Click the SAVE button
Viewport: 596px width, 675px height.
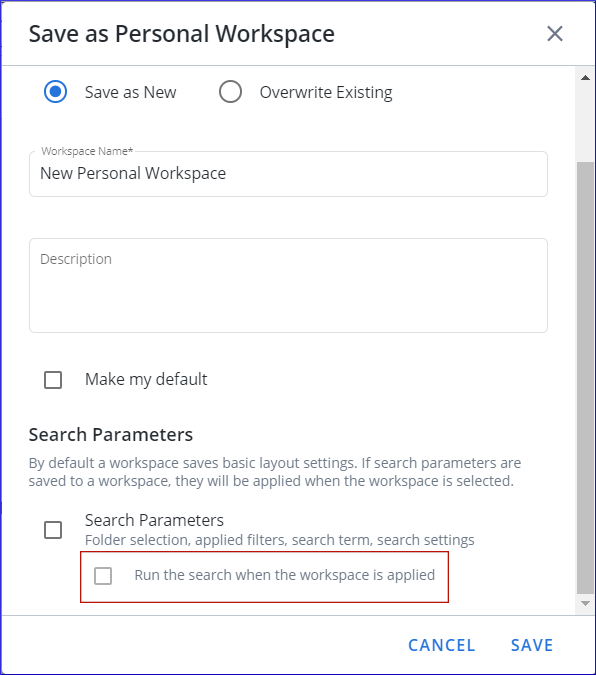[x=532, y=645]
